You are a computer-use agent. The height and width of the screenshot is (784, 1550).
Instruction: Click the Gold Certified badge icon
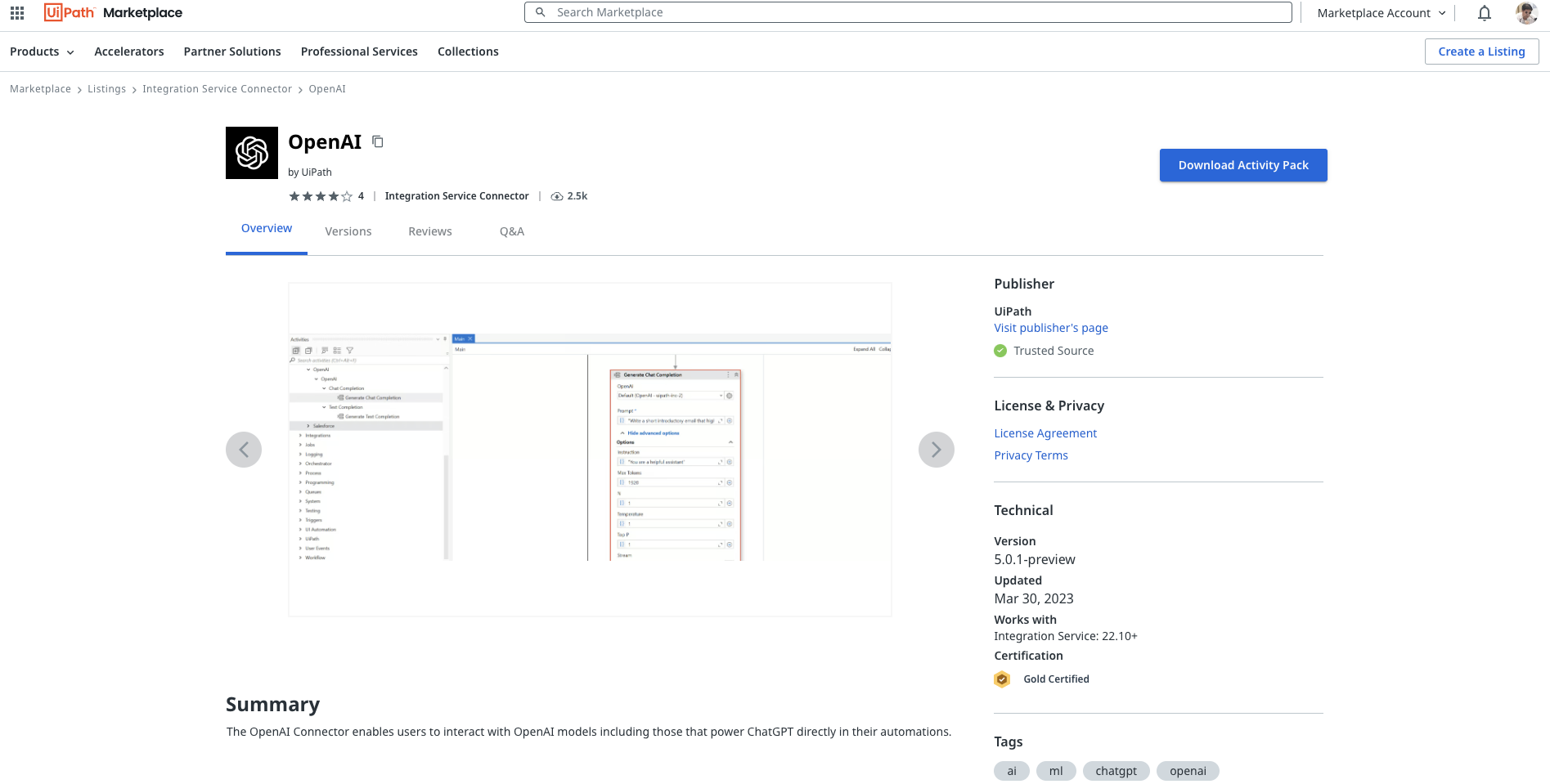tap(1002, 679)
